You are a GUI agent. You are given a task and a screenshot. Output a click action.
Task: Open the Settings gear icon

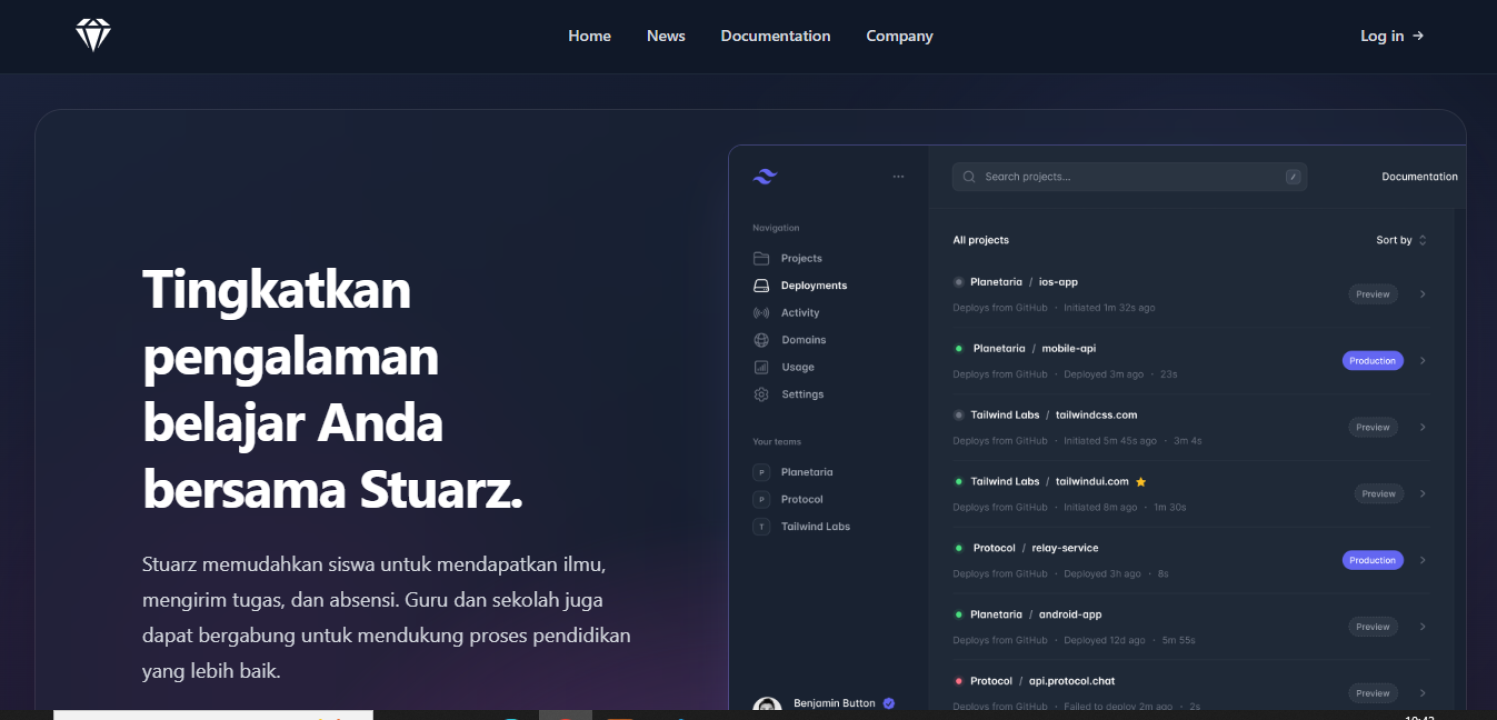tap(761, 394)
